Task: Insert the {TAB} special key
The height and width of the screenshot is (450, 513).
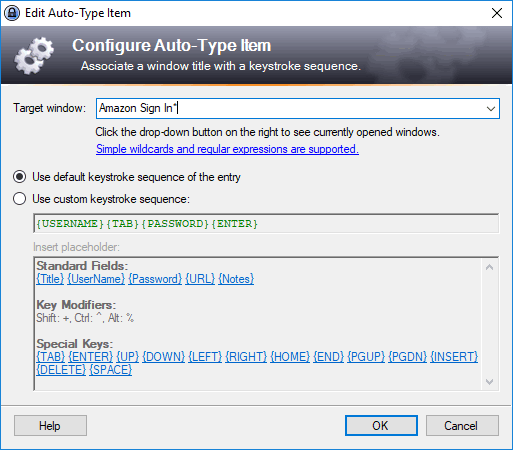Action: (50, 357)
